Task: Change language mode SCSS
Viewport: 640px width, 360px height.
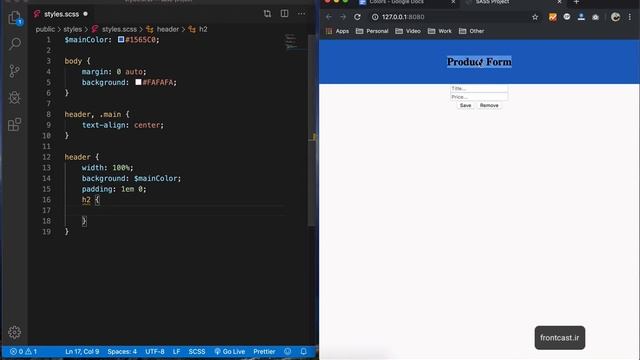Action: click(x=197, y=351)
